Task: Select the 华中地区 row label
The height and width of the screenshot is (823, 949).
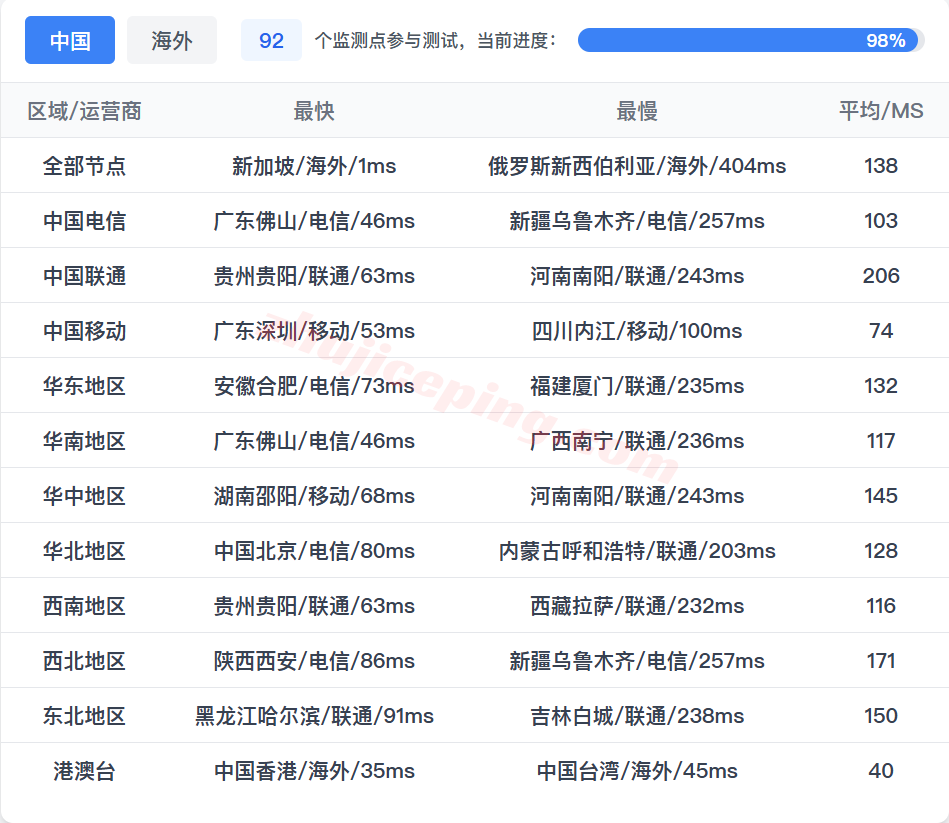Action: pyautogui.click(x=84, y=496)
